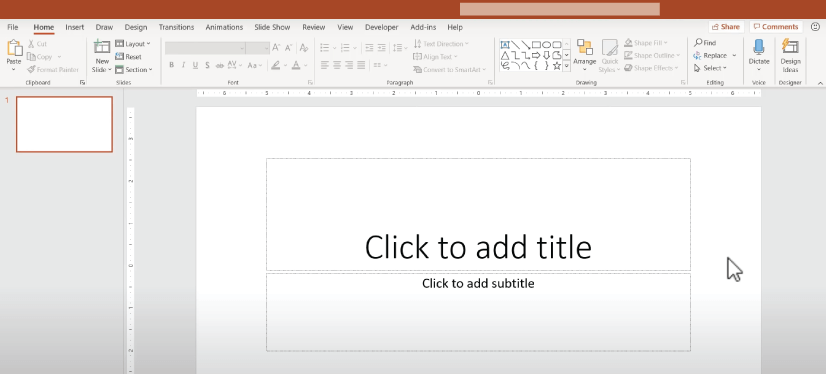
Task: Open the font color picker
Action: (299, 65)
